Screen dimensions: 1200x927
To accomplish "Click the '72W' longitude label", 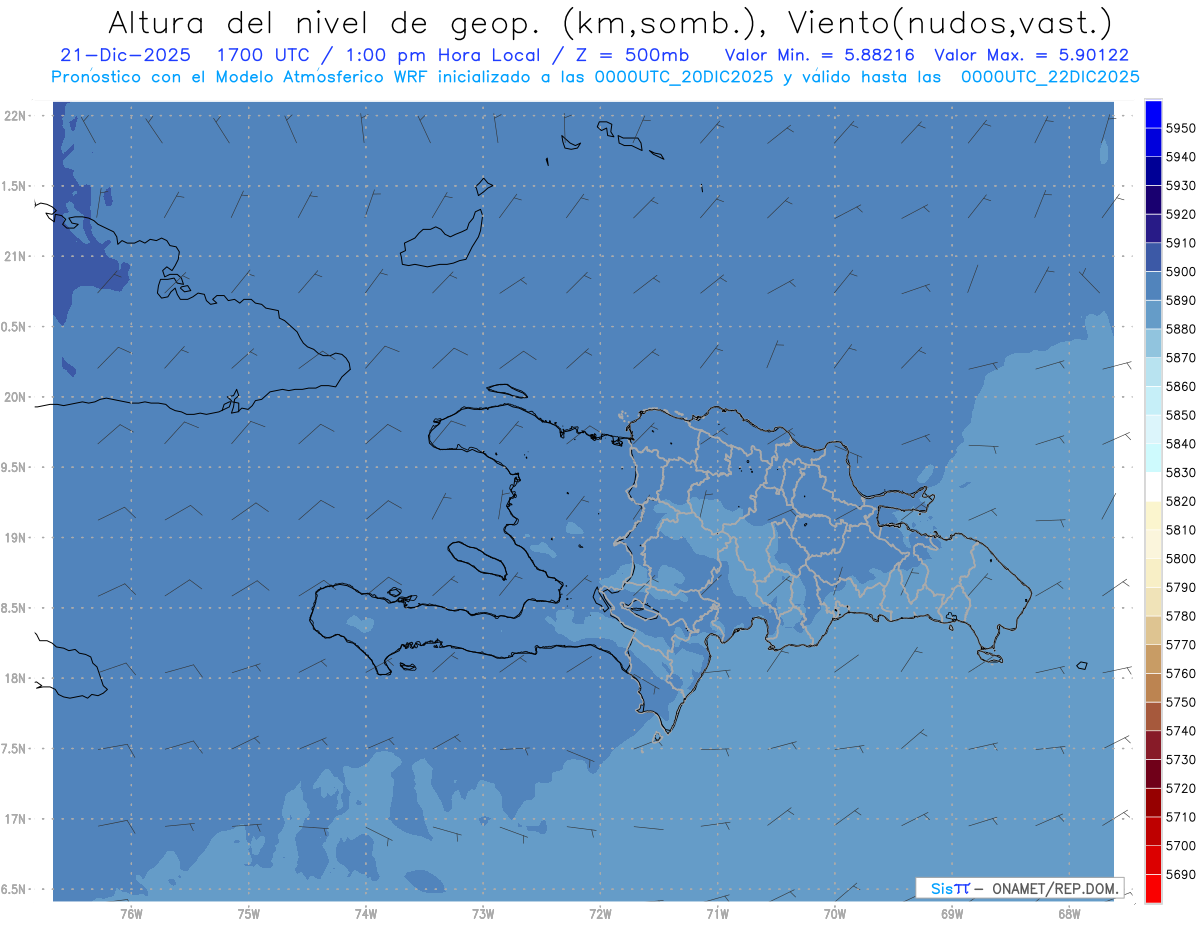I will point(601,913).
